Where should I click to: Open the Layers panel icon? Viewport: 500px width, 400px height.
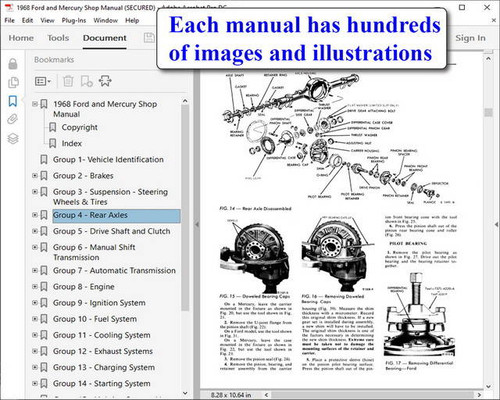click(13, 138)
